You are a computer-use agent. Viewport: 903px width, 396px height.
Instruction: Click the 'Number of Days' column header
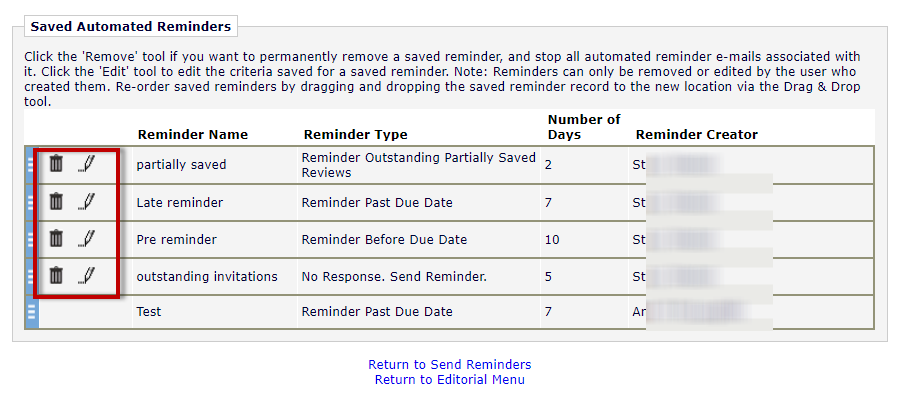coord(584,127)
